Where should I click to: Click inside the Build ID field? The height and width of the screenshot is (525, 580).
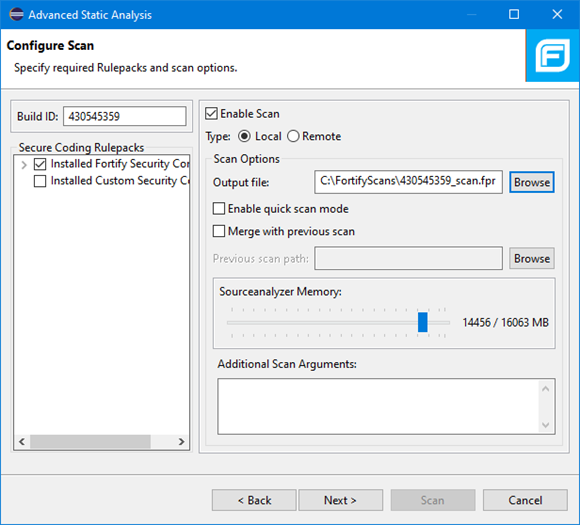coord(125,116)
